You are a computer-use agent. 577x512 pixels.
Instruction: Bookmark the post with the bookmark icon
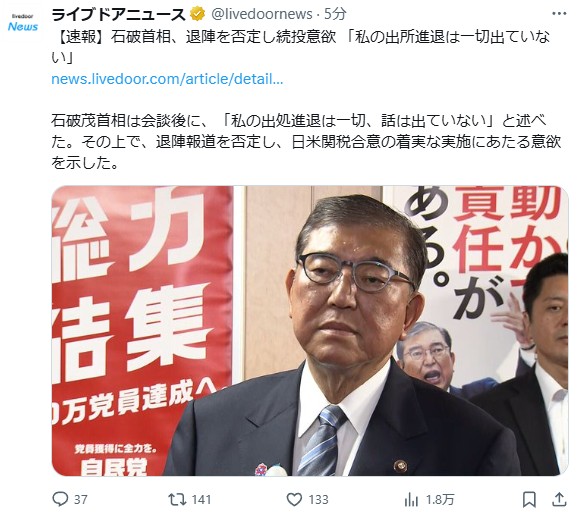[x=529, y=499]
